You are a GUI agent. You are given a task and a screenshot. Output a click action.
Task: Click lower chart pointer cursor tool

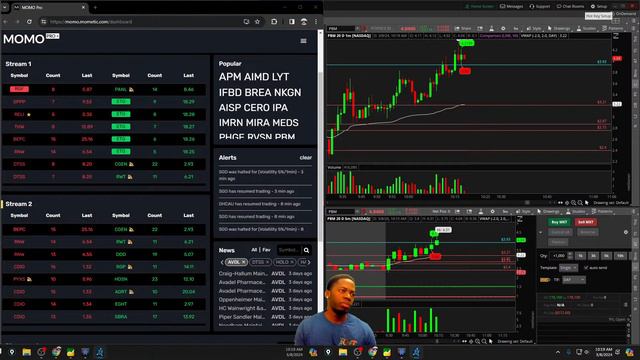[491, 341]
